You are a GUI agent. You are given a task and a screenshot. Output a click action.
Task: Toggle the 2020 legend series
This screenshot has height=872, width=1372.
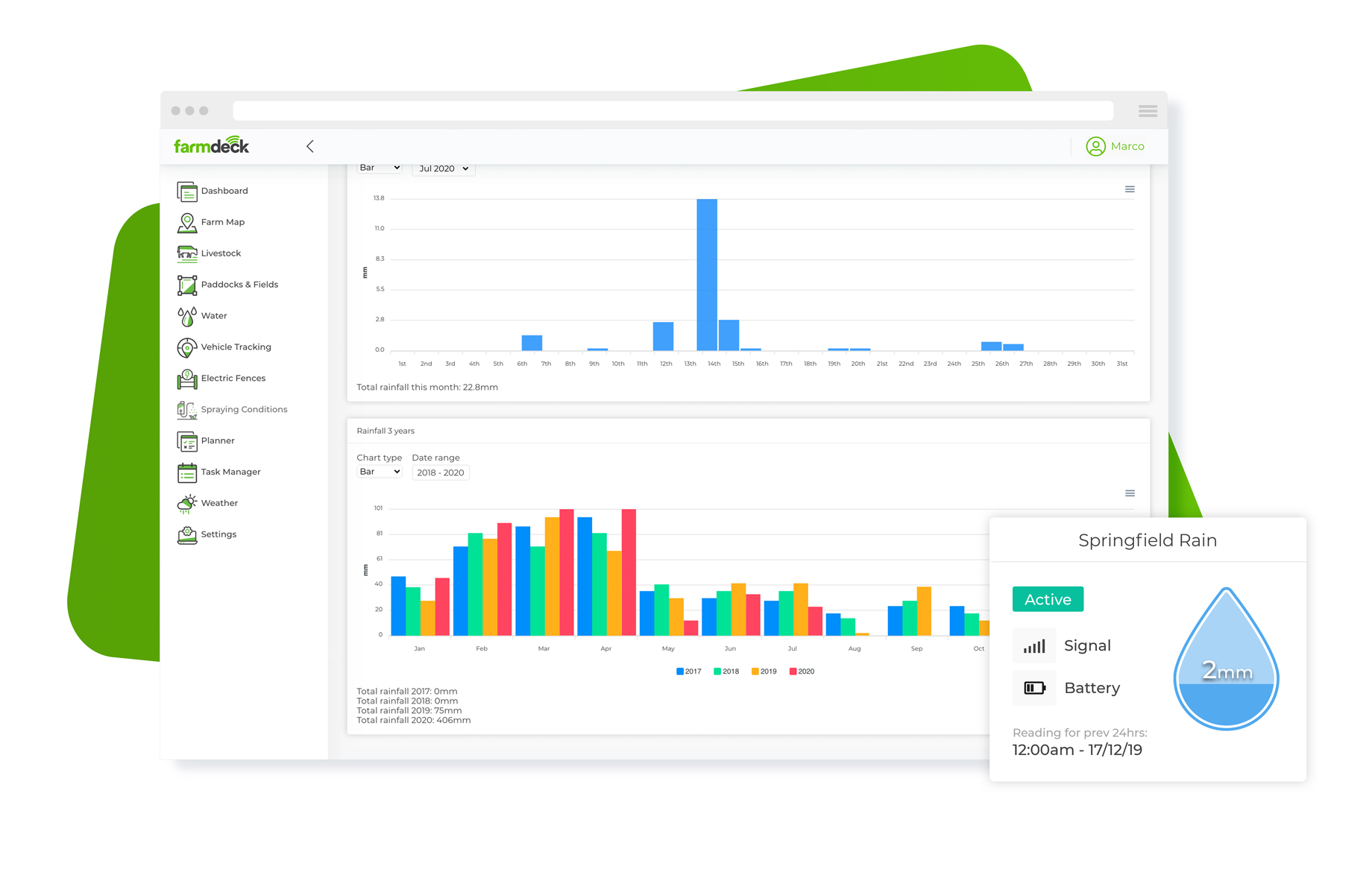click(802, 672)
